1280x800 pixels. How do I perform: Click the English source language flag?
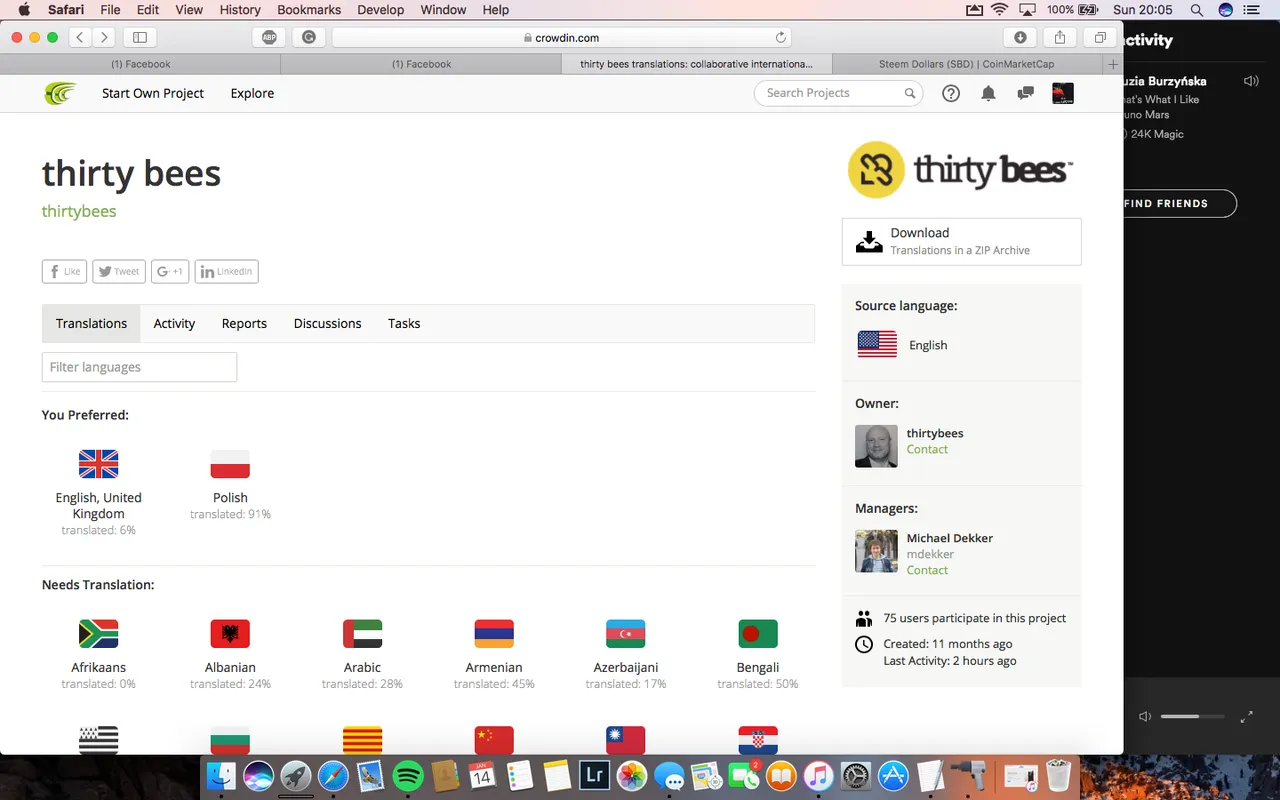tap(877, 344)
